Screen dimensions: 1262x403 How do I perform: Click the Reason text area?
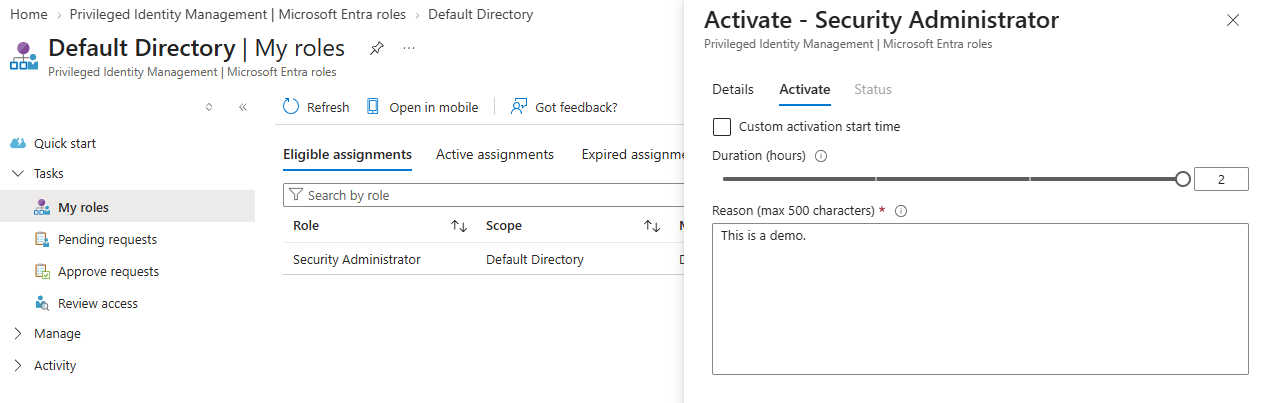coord(980,299)
